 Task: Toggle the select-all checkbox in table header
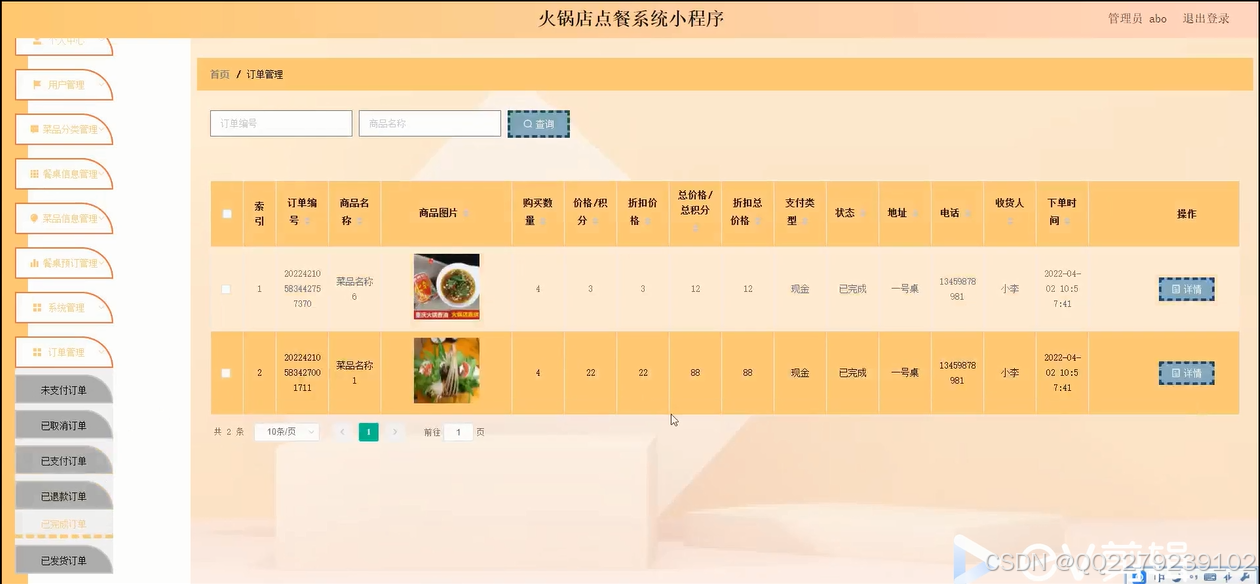tap(227, 213)
